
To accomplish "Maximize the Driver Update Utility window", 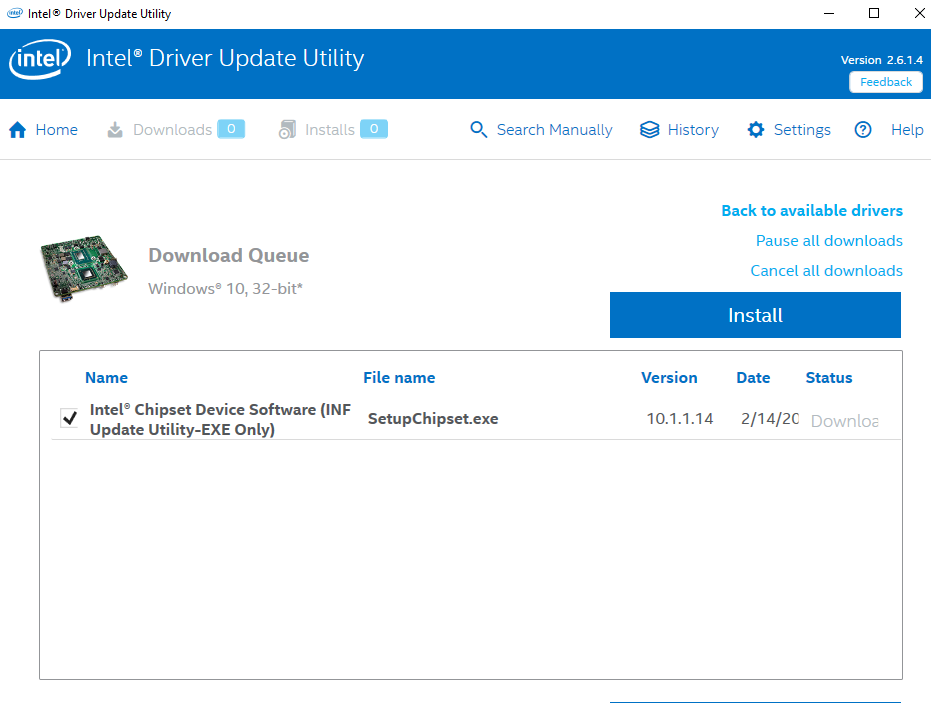I will coord(874,13).
